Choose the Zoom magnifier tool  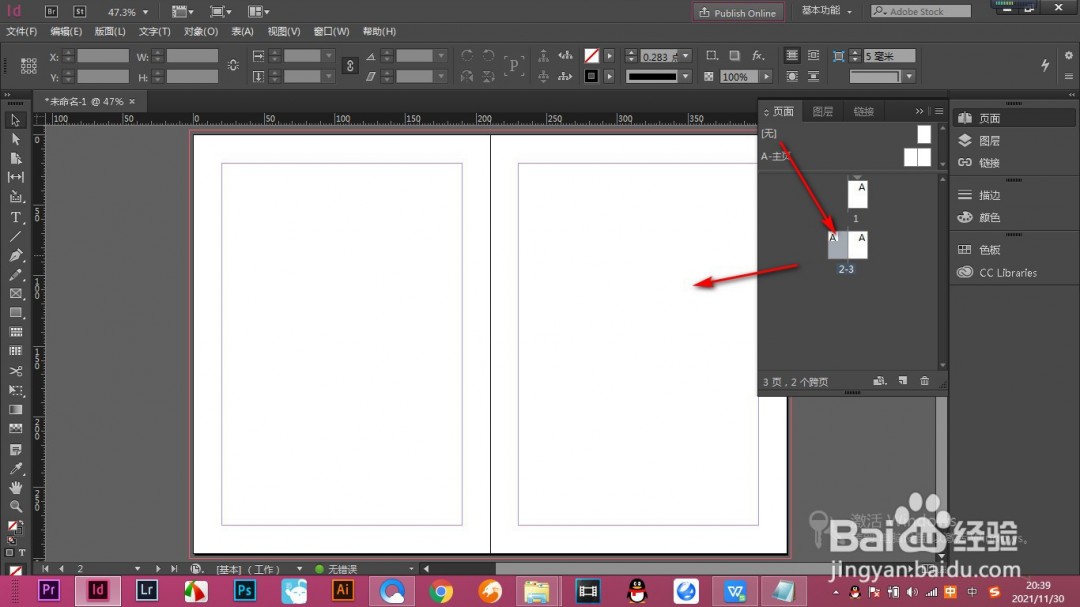pyautogui.click(x=16, y=506)
